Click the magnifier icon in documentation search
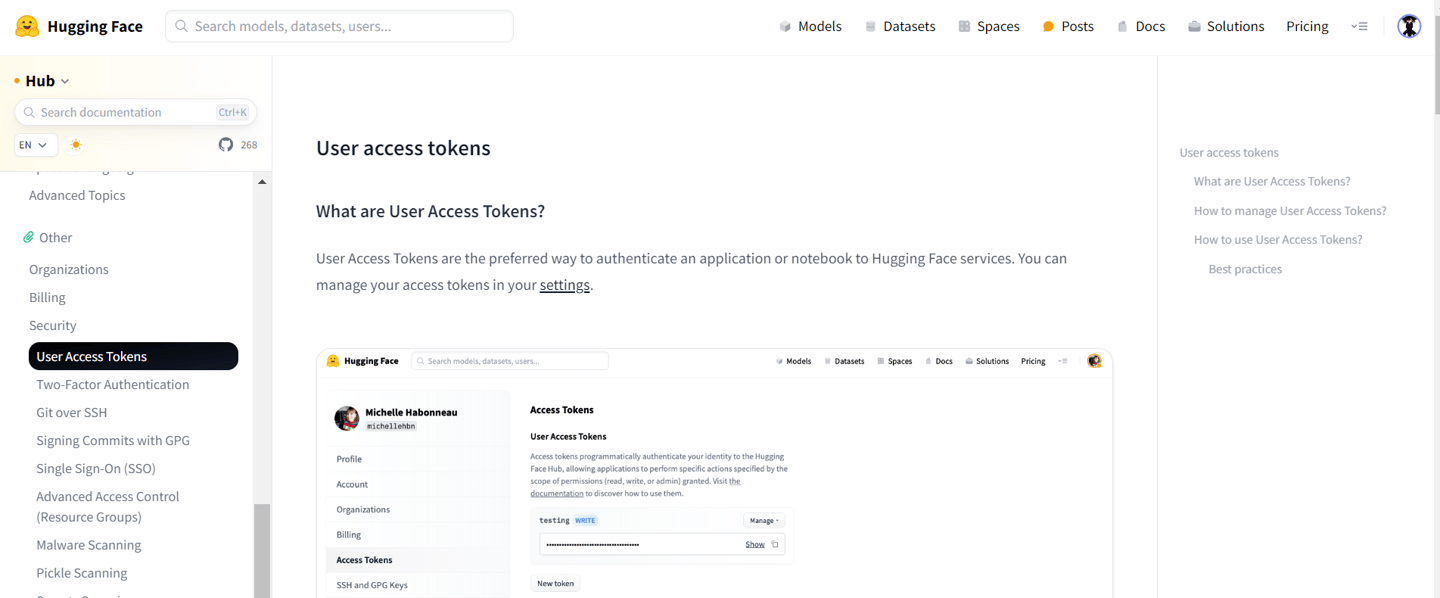This screenshot has height=598, width=1440. pos(29,112)
